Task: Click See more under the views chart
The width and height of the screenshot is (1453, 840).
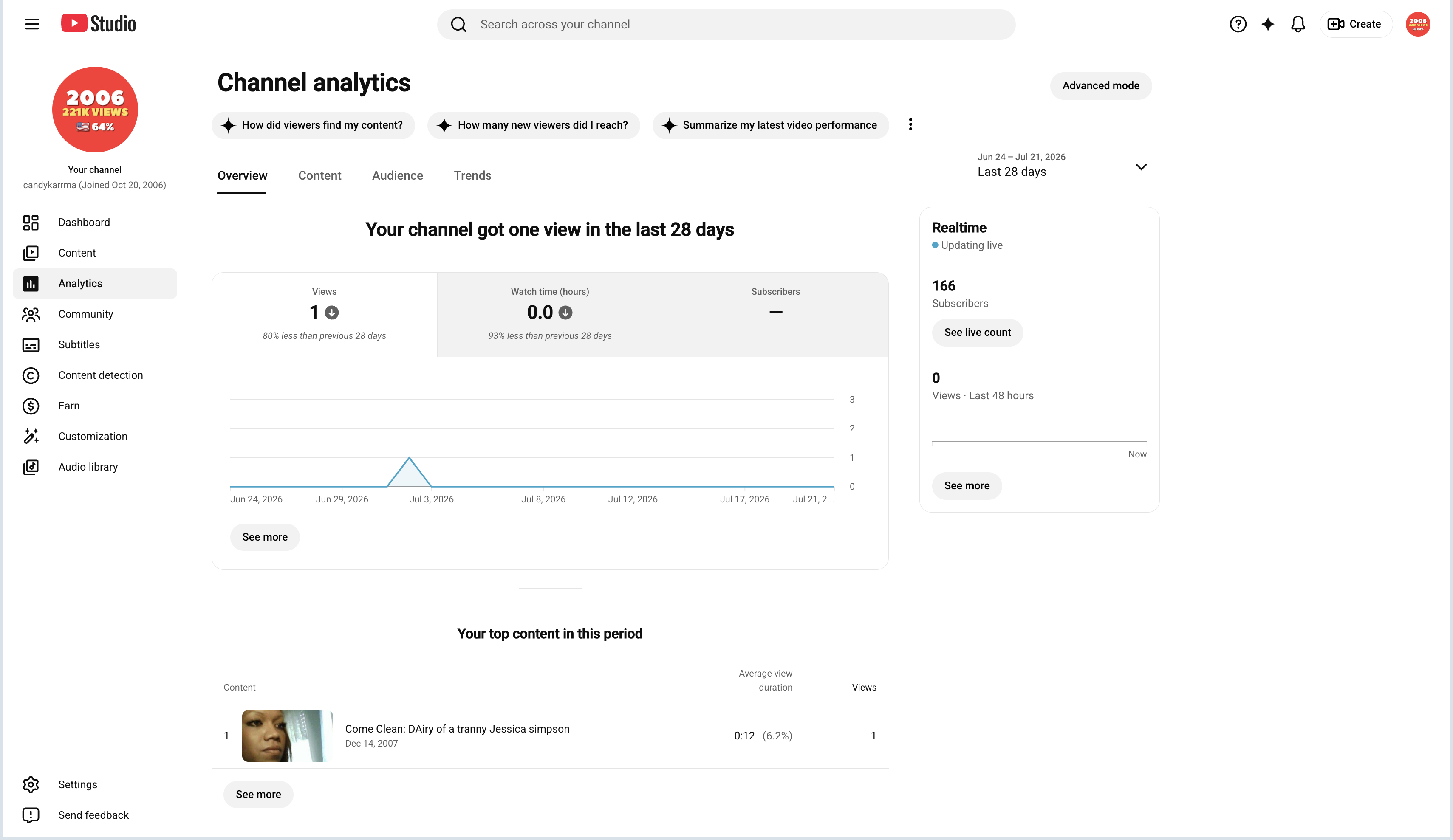Action: 265,537
